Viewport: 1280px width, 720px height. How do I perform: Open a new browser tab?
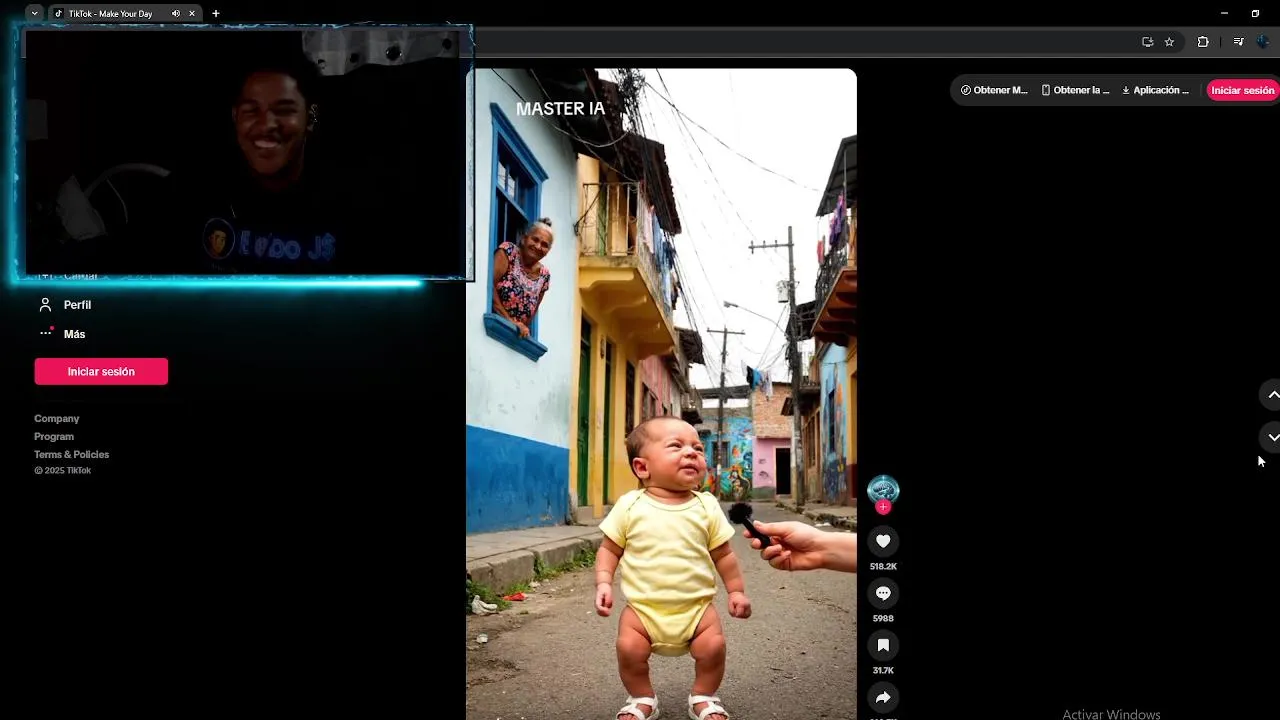215,14
